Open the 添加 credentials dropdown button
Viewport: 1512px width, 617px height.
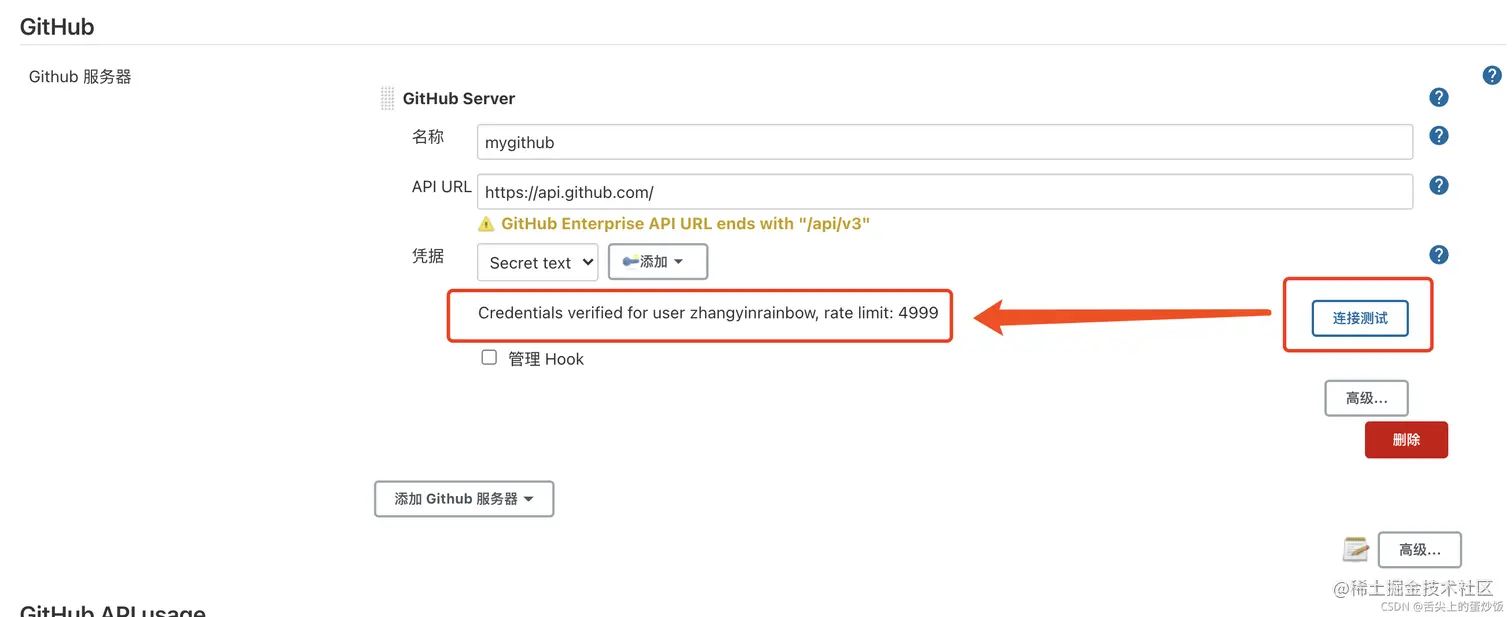(x=657, y=262)
